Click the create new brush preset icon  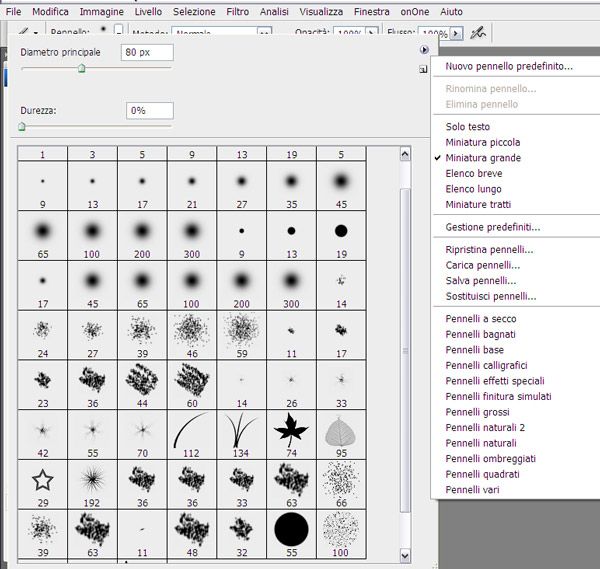pos(423,69)
